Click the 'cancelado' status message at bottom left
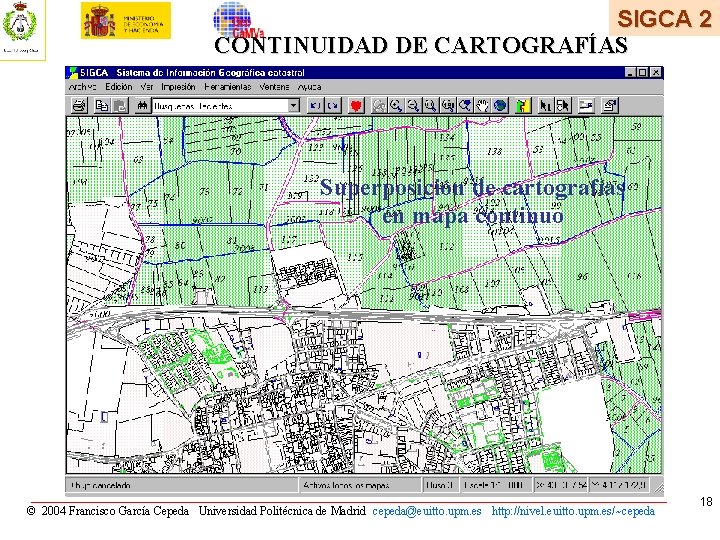 coord(101,485)
